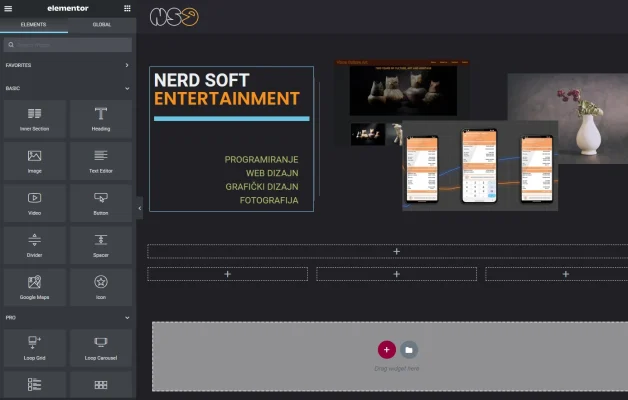Collapse the Basic widgets category

[x=127, y=88]
